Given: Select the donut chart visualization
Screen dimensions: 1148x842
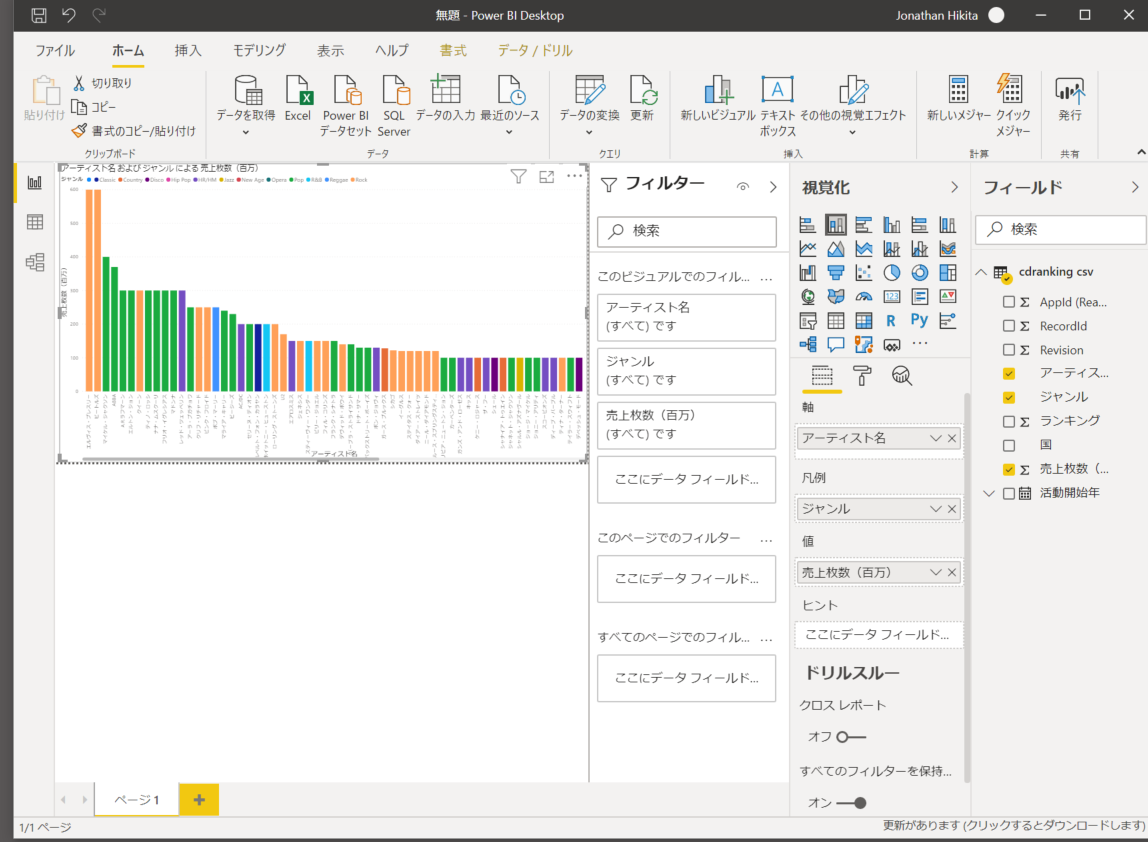Looking at the screenshot, I should click(x=919, y=272).
